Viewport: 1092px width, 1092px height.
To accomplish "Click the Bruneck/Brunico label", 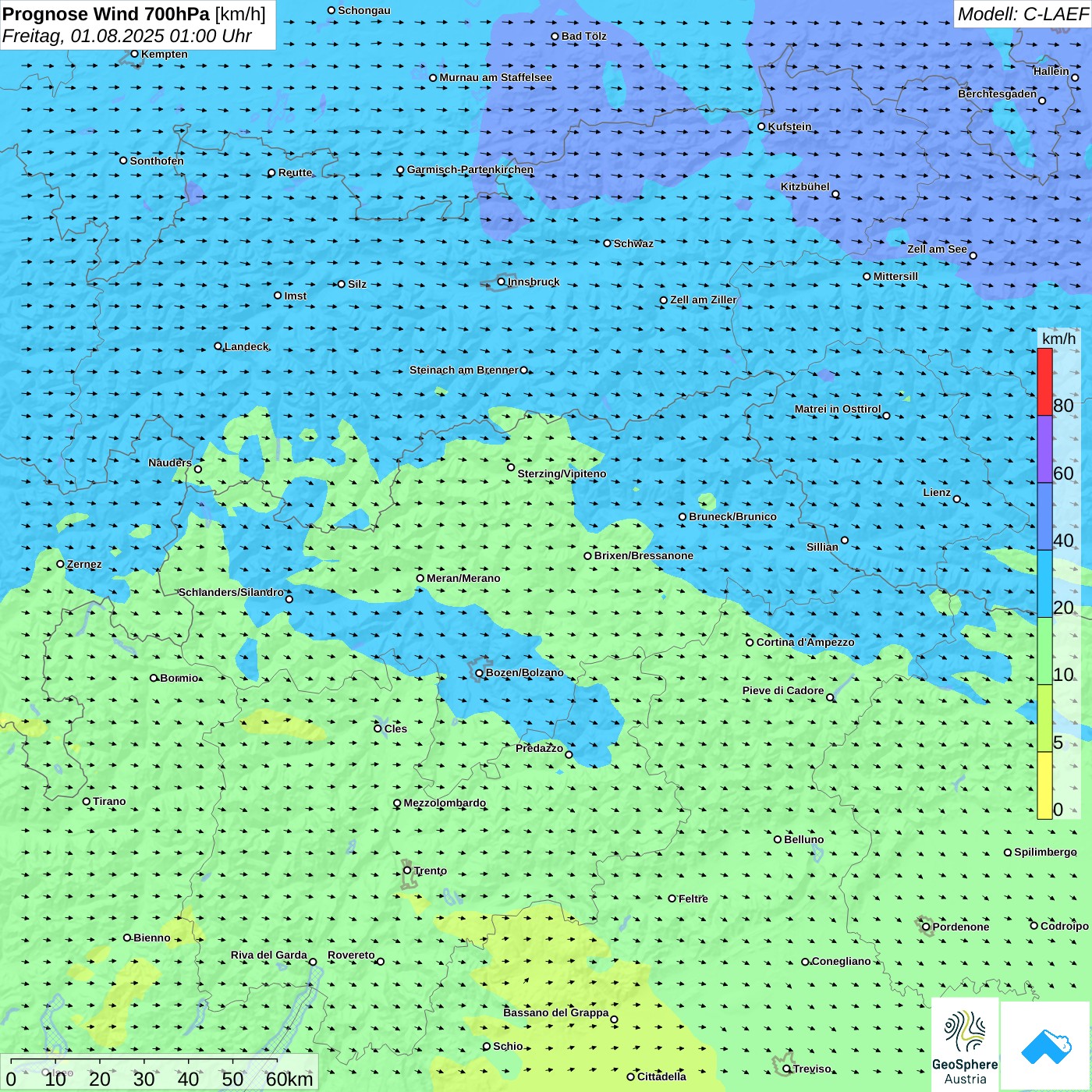I will (x=732, y=516).
